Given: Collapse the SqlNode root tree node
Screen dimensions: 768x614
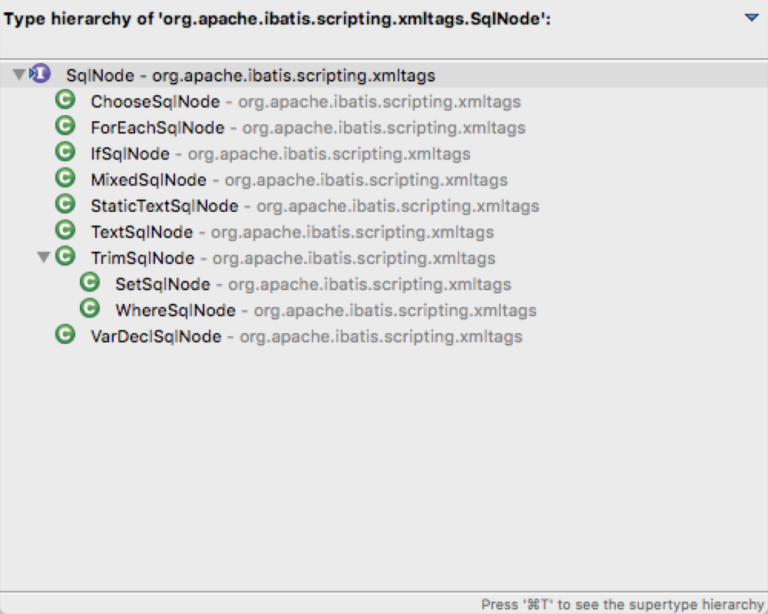Looking at the screenshot, I should pyautogui.click(x=19, y=75).
